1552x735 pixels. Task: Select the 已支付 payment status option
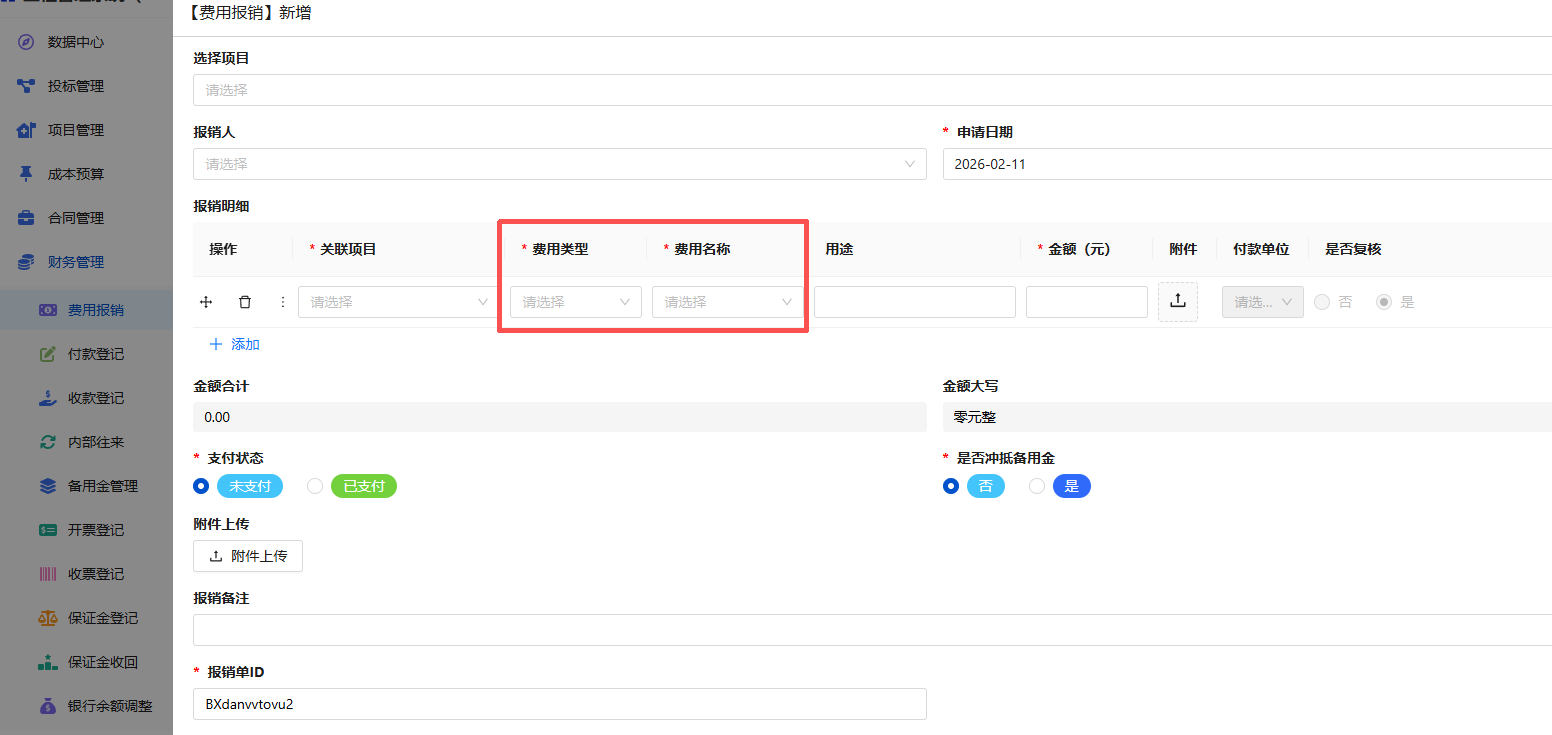pos(315,485)
